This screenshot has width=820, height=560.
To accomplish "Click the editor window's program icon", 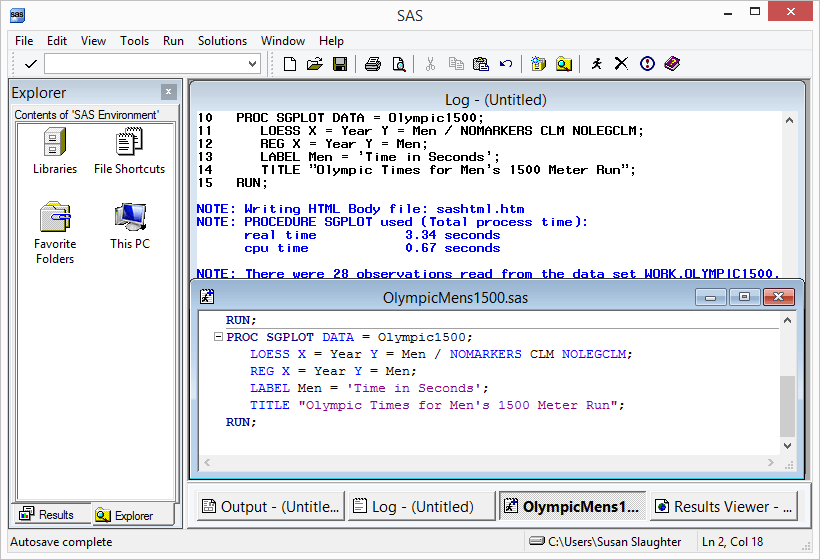I will pos(207,297).
